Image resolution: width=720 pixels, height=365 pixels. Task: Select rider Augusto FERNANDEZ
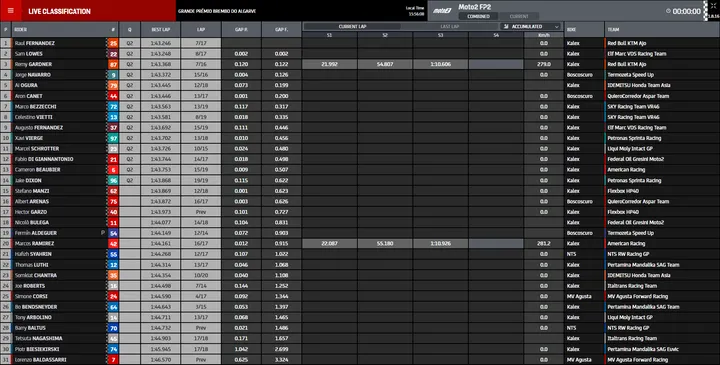point(39,128)
